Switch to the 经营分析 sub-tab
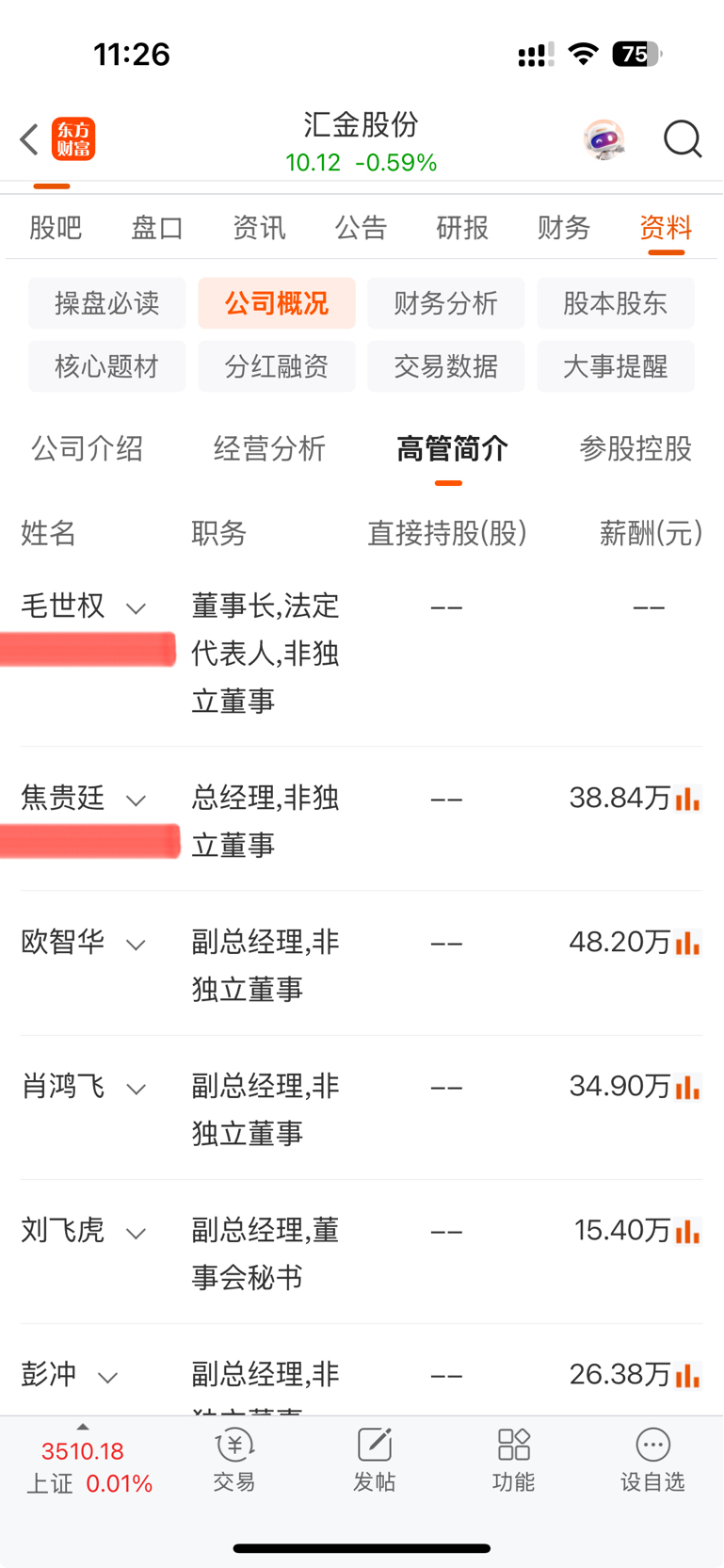Screen dimensions: 724x1568 pyautogui.click(x=269, y=448)
